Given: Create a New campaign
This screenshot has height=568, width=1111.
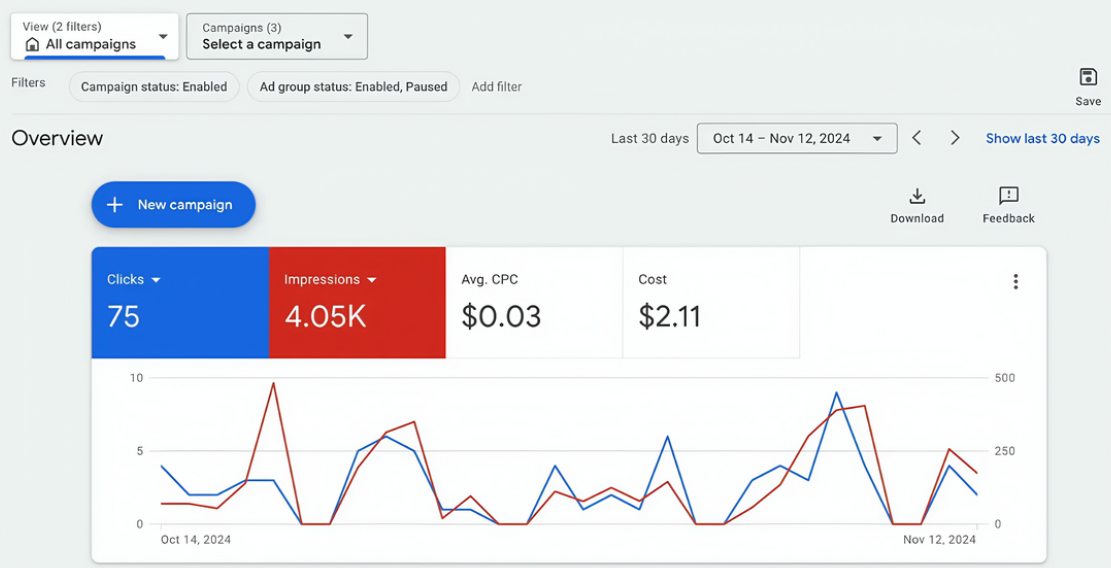Looking at the screenshot, I should pos(173,205).
